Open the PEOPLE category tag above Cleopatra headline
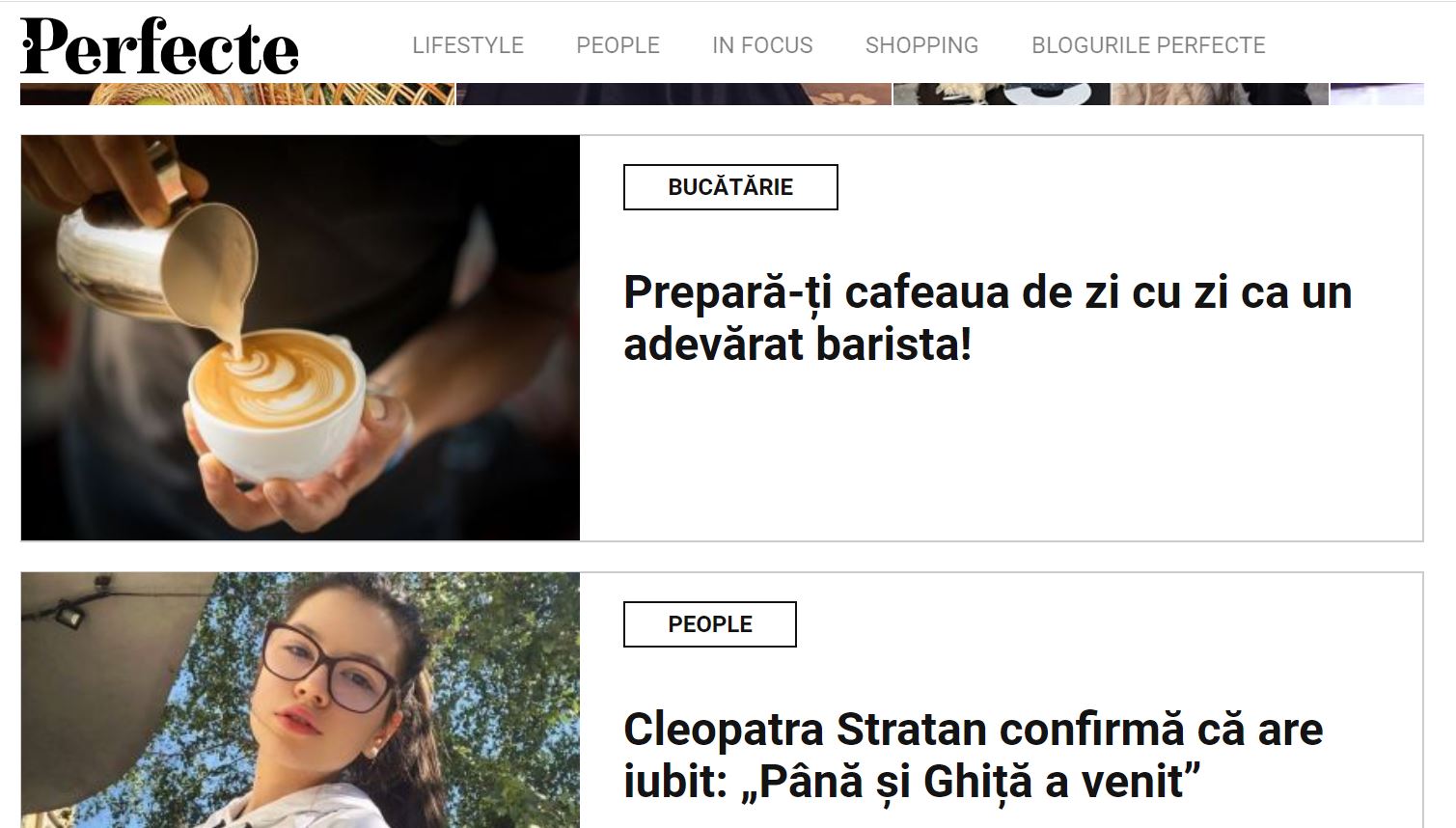 pyautogui.click(x=710, y=624)
